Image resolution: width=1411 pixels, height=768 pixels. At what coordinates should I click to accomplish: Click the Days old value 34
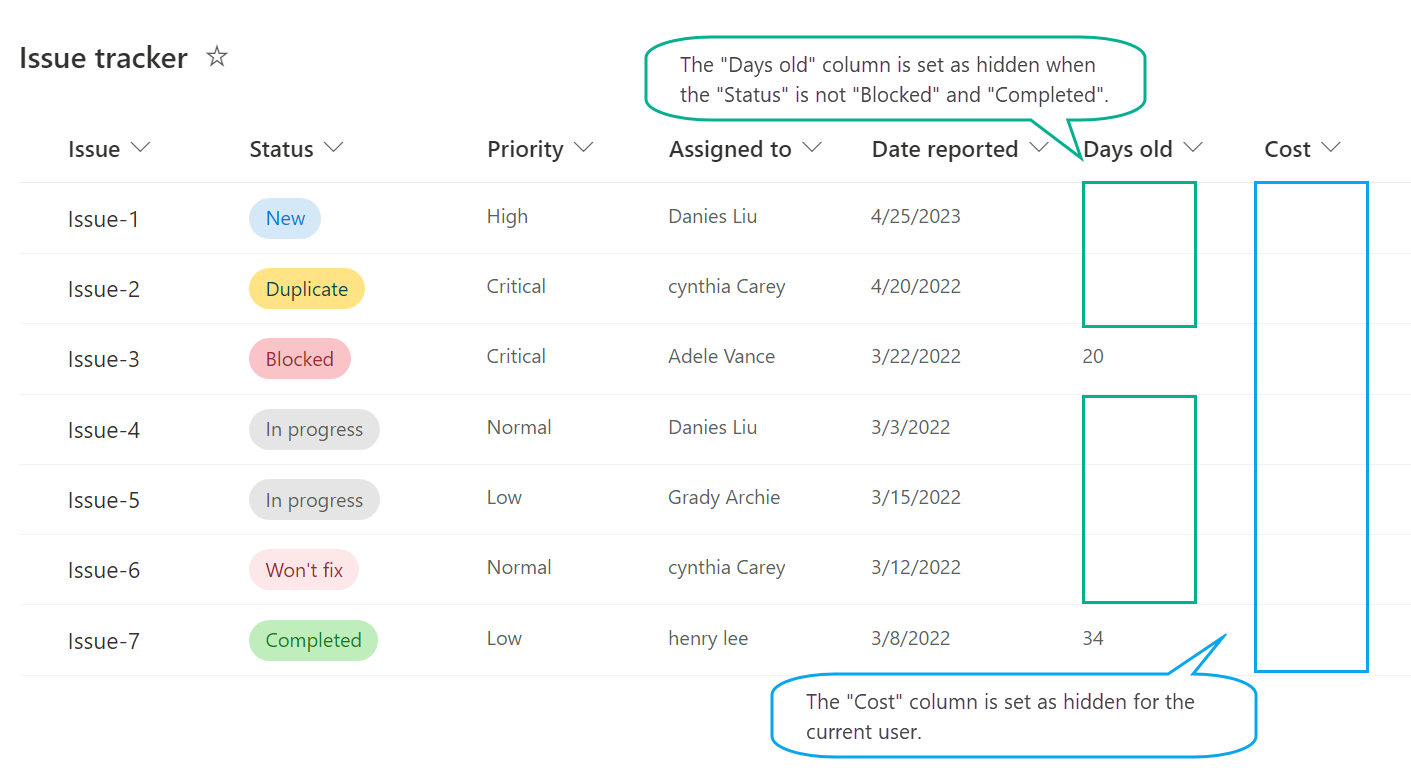pyautogui.click(x=1093, y=638)
